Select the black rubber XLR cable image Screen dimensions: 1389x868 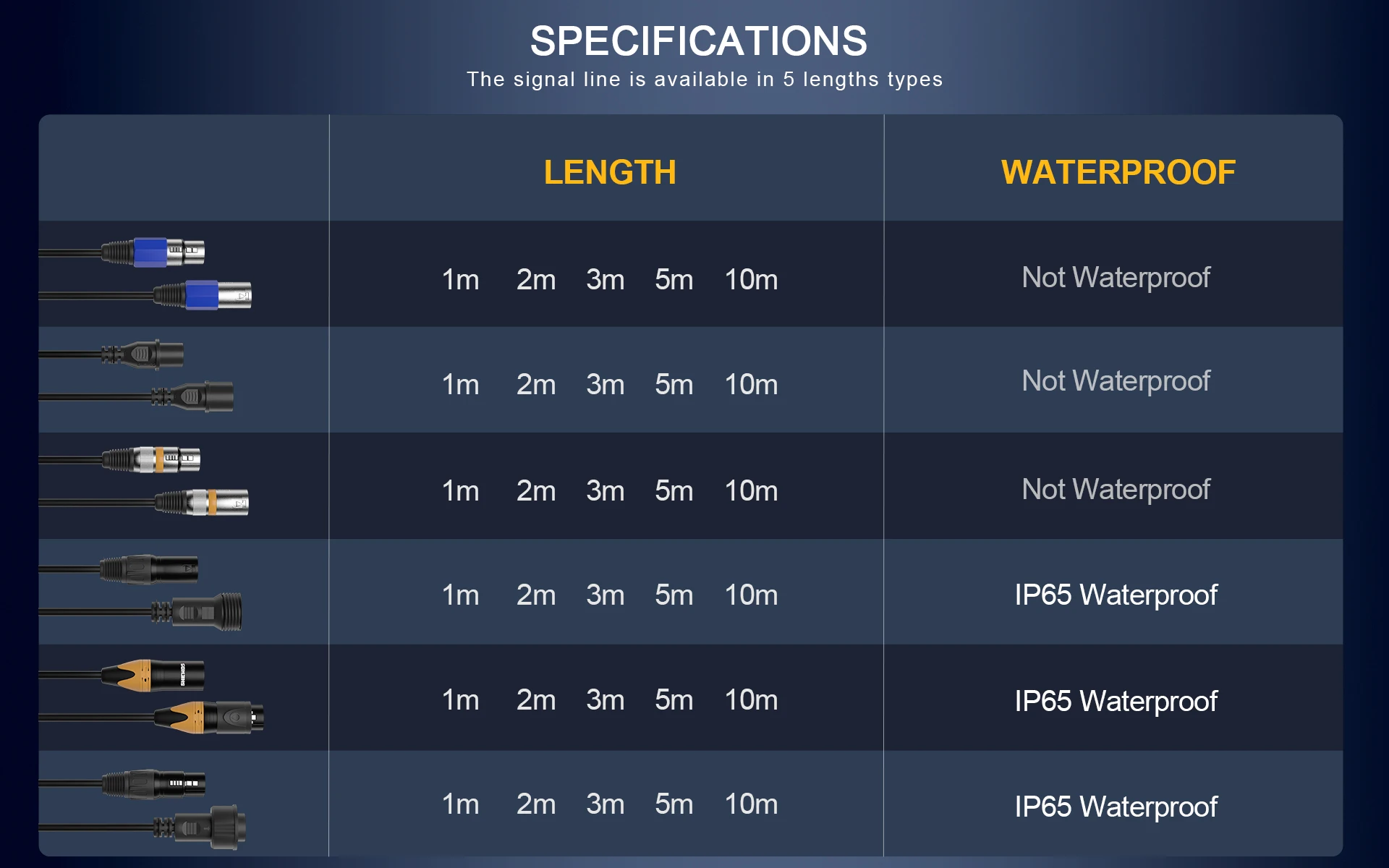[x=137, y=376]
